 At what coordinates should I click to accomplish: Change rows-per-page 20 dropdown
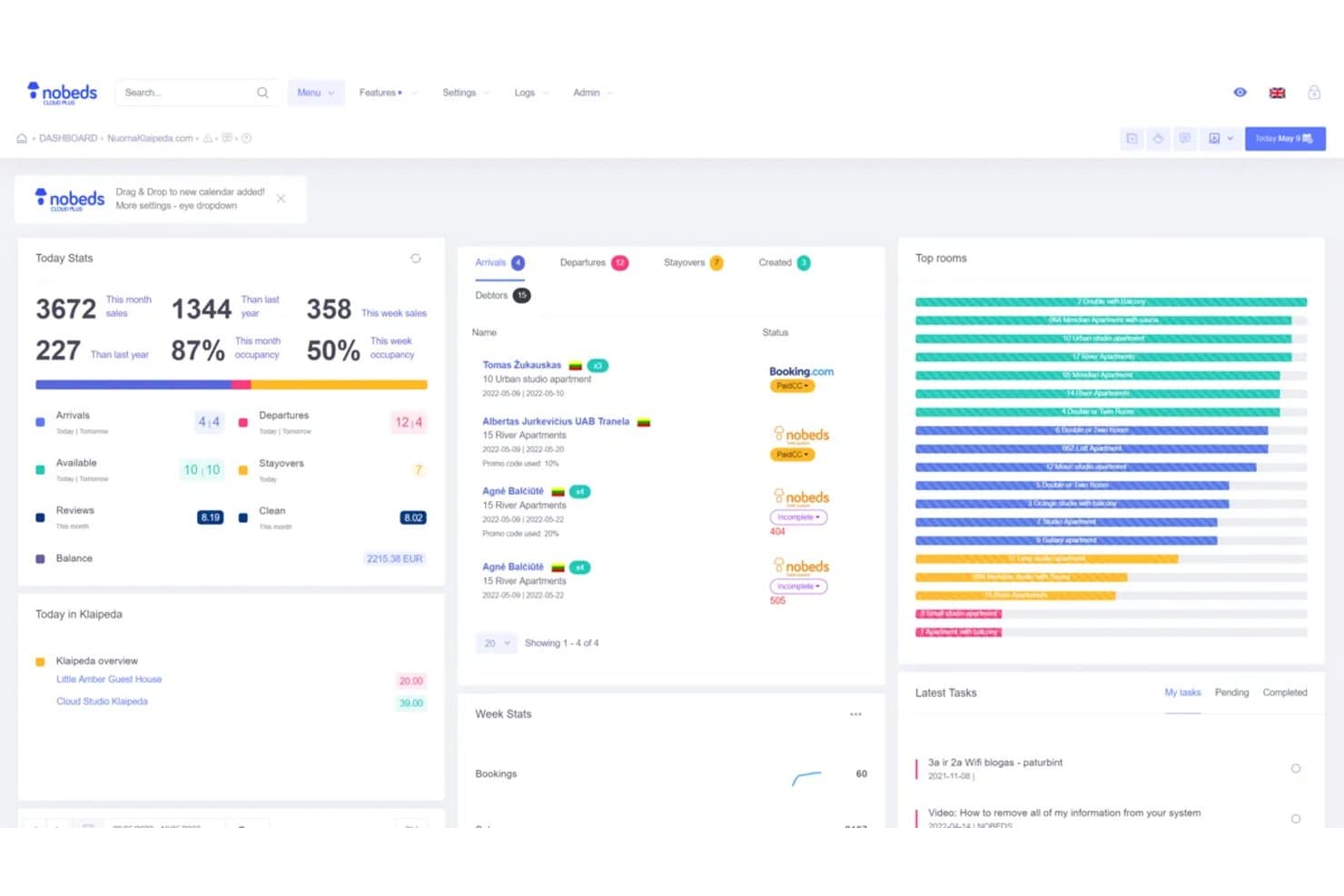[x=497, y=644]
